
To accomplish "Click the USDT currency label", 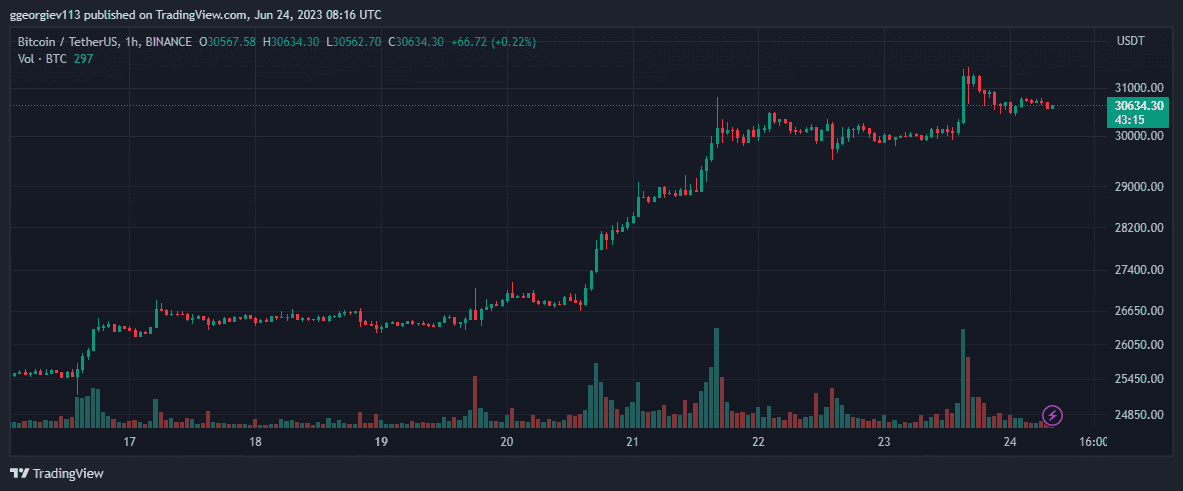I will tap(1130, 41).
